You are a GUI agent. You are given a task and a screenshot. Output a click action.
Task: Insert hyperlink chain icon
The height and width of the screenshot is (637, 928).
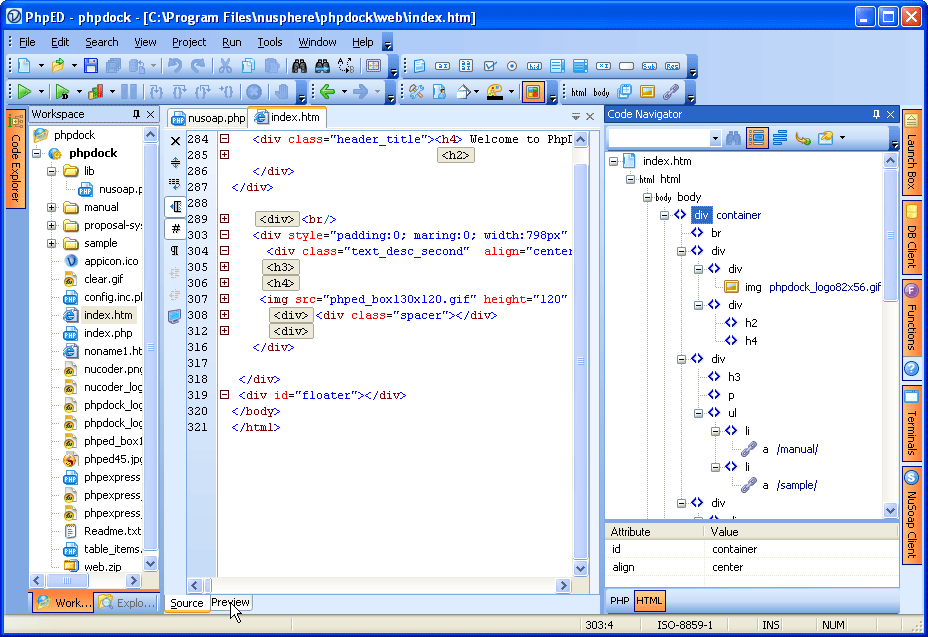coord(671,92)
